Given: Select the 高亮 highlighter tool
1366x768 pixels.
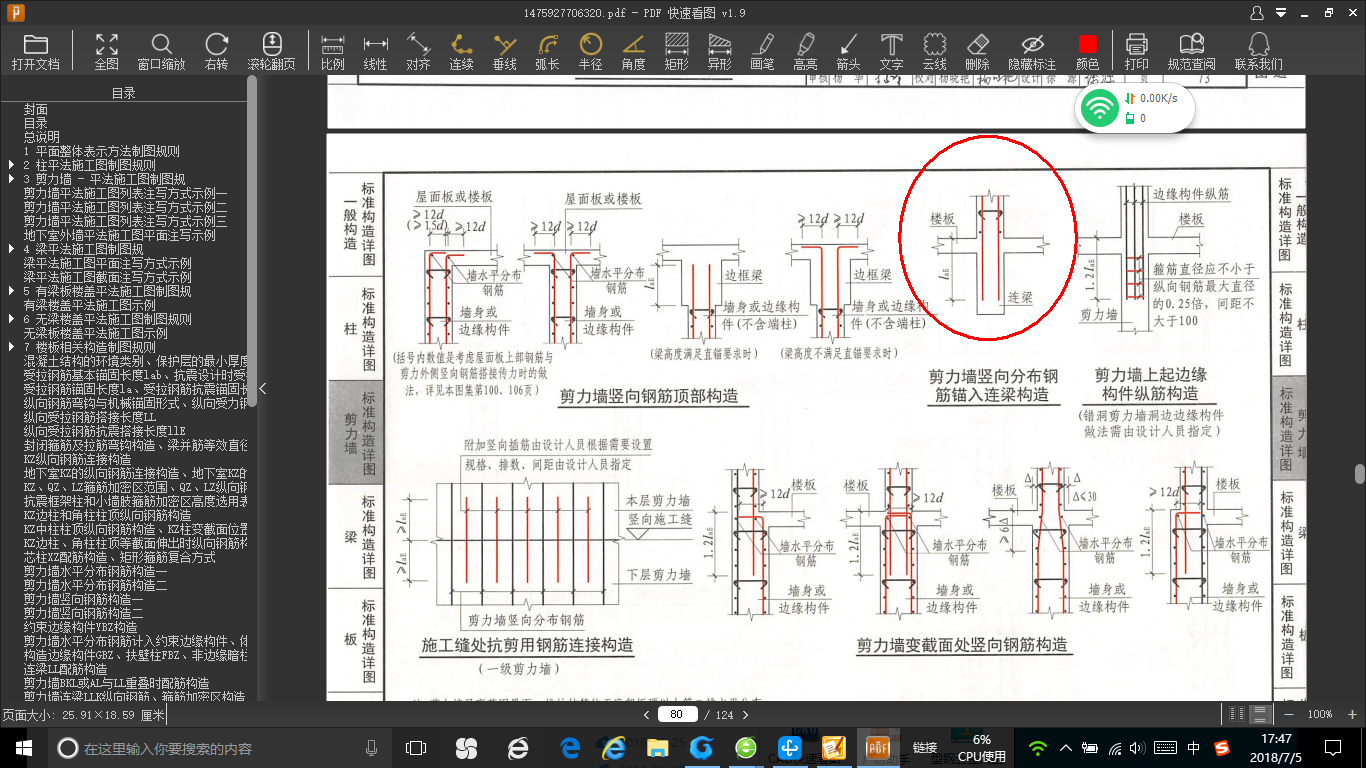Looking at the screenshot, I should (x=806, y=52).
